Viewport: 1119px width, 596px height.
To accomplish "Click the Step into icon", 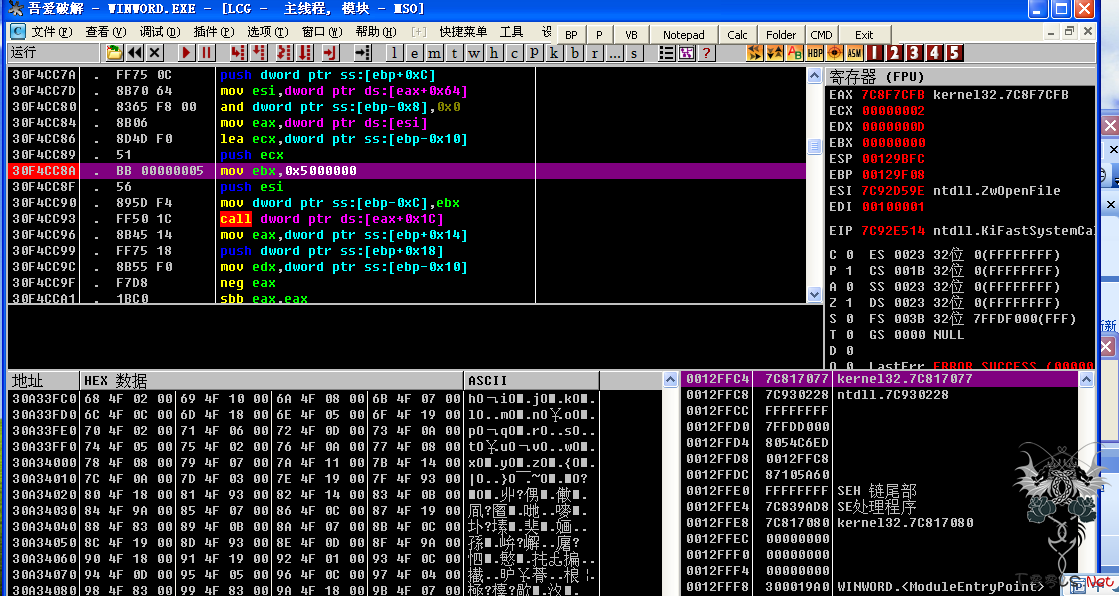I will tap(238, 53).
